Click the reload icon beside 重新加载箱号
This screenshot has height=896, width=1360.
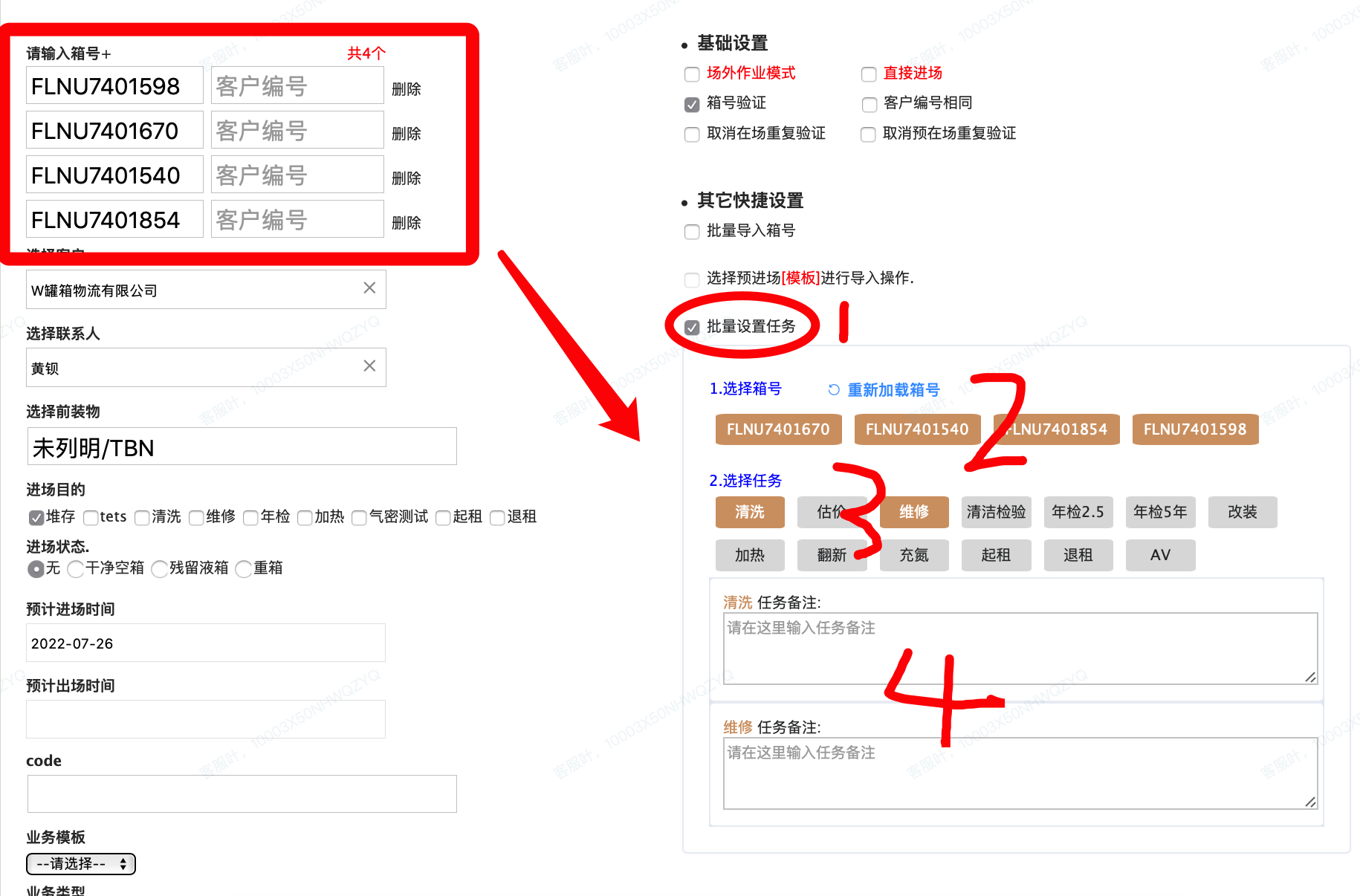(834, 390)
